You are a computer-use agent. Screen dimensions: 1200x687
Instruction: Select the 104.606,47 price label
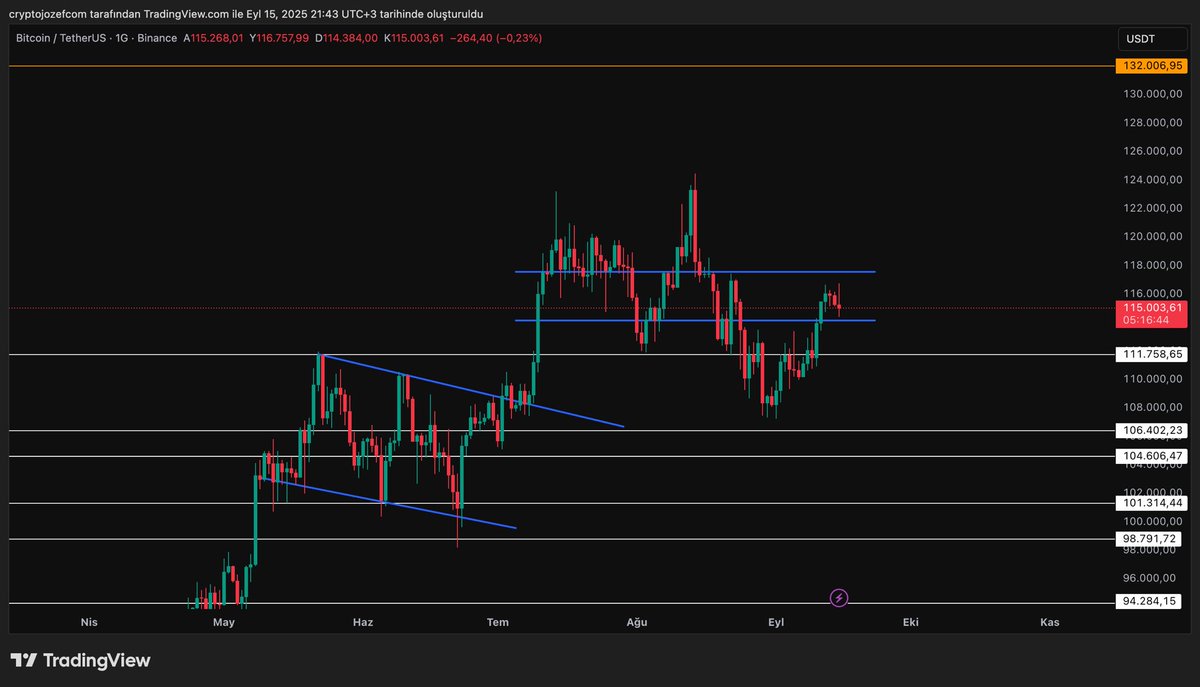[x=1150, y=456]
